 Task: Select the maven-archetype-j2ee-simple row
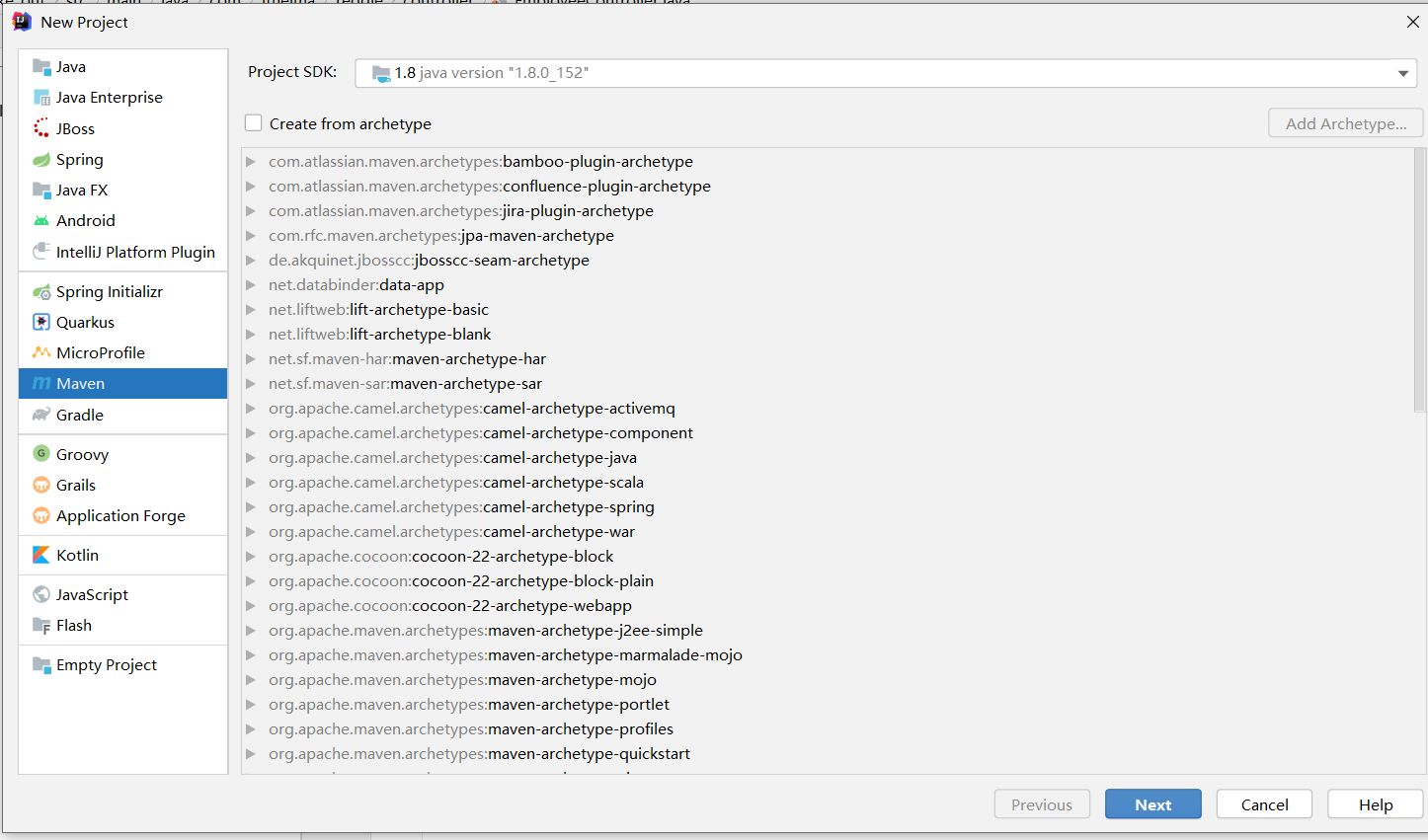tap(828, 631)
